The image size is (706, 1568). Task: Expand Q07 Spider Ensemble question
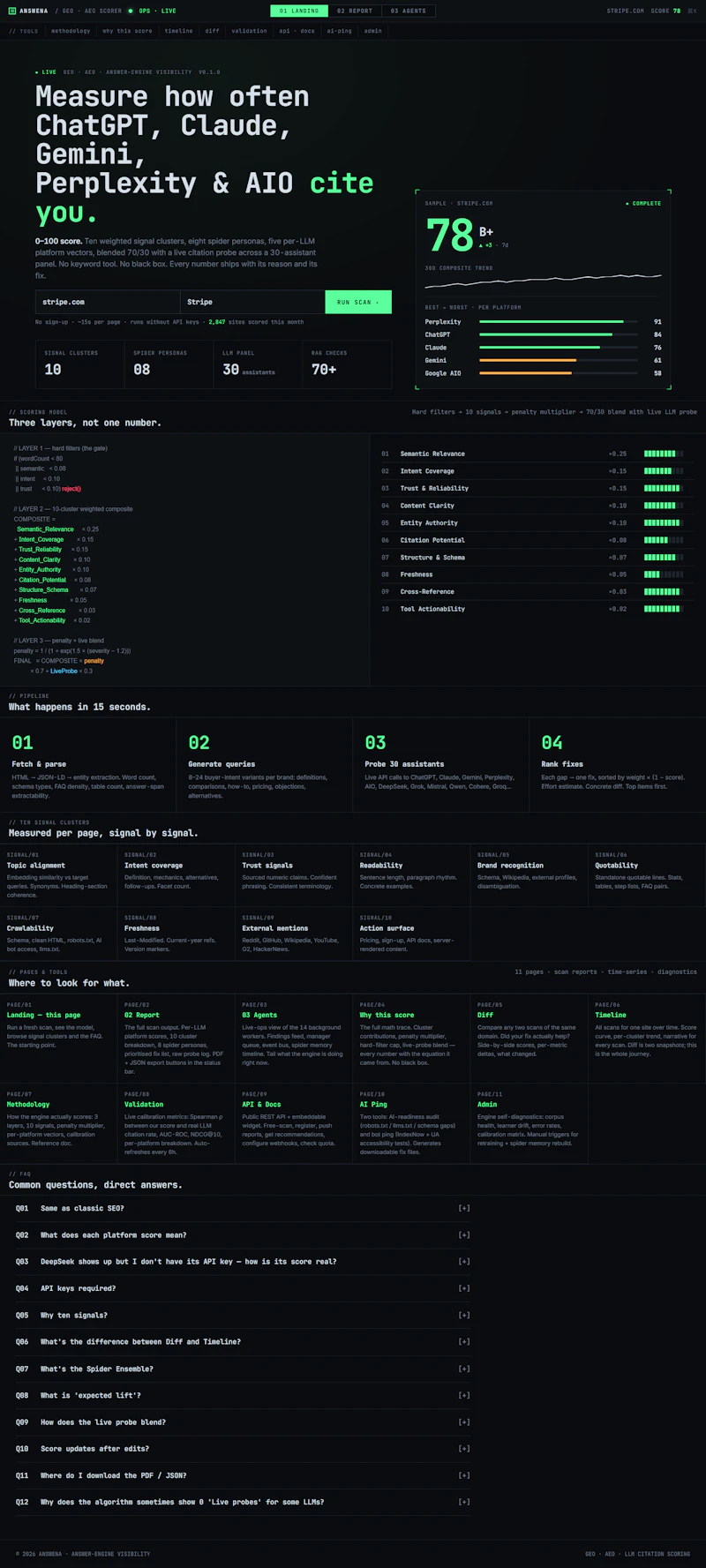pyautogui.click(x=243, y=1369)
